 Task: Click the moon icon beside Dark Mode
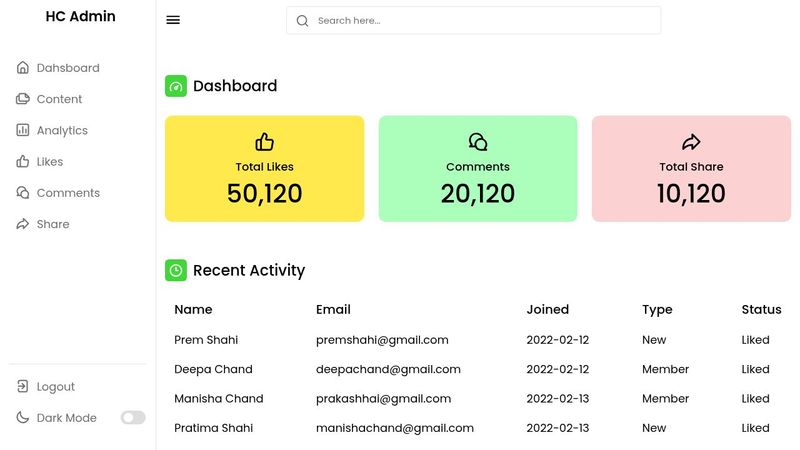coord(23,418)
